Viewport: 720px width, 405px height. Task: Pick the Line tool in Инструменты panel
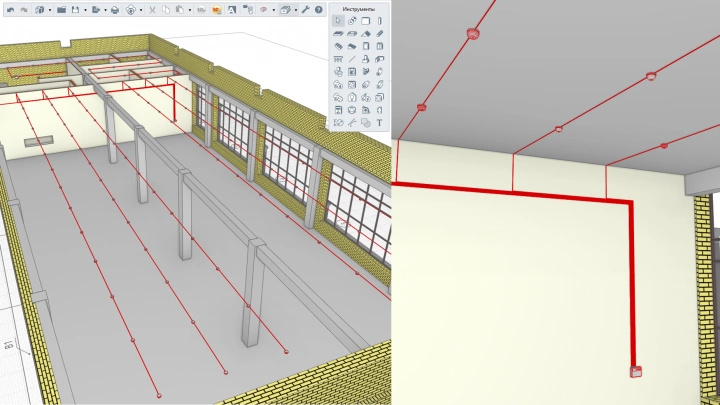pyautogui.click(x=352, y=59)
